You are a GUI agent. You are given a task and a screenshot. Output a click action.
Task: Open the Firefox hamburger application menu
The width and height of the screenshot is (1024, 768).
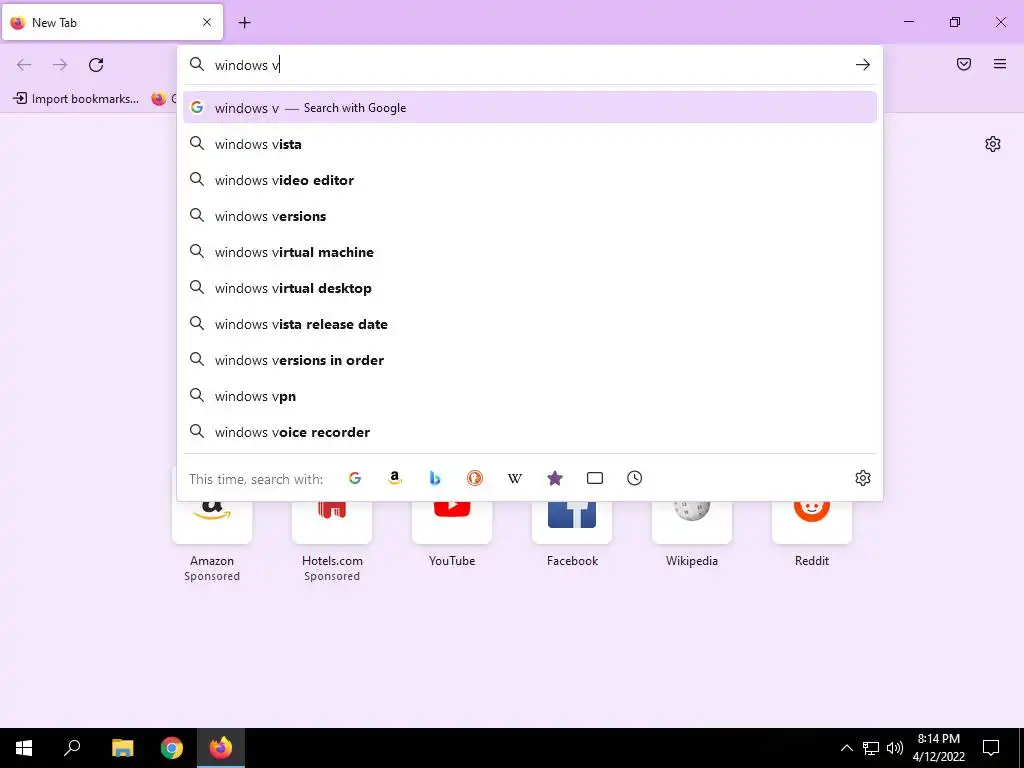coord(1000,64)
